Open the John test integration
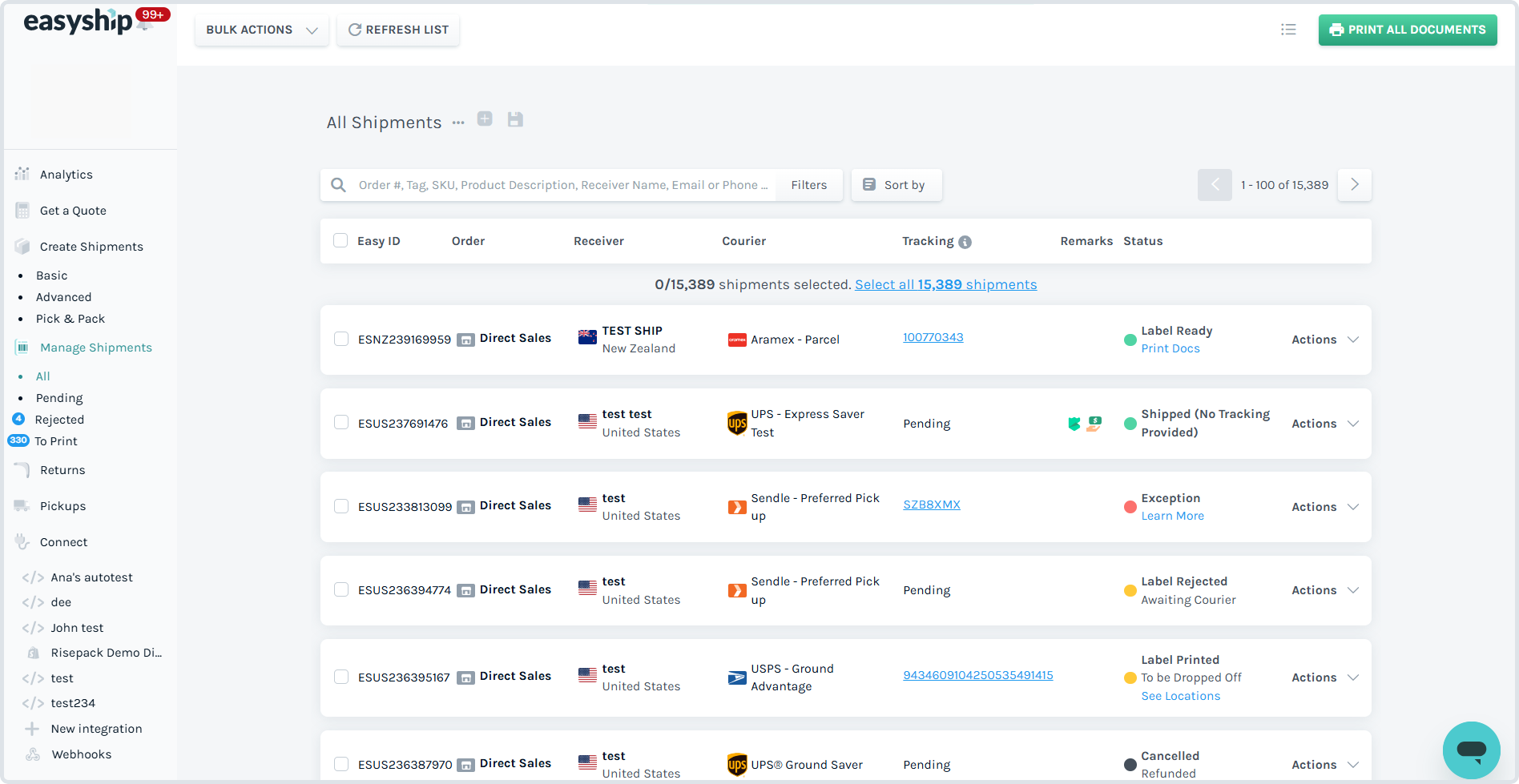The width and height of the screenshot is (1519, 784). [x=77, y=628]
